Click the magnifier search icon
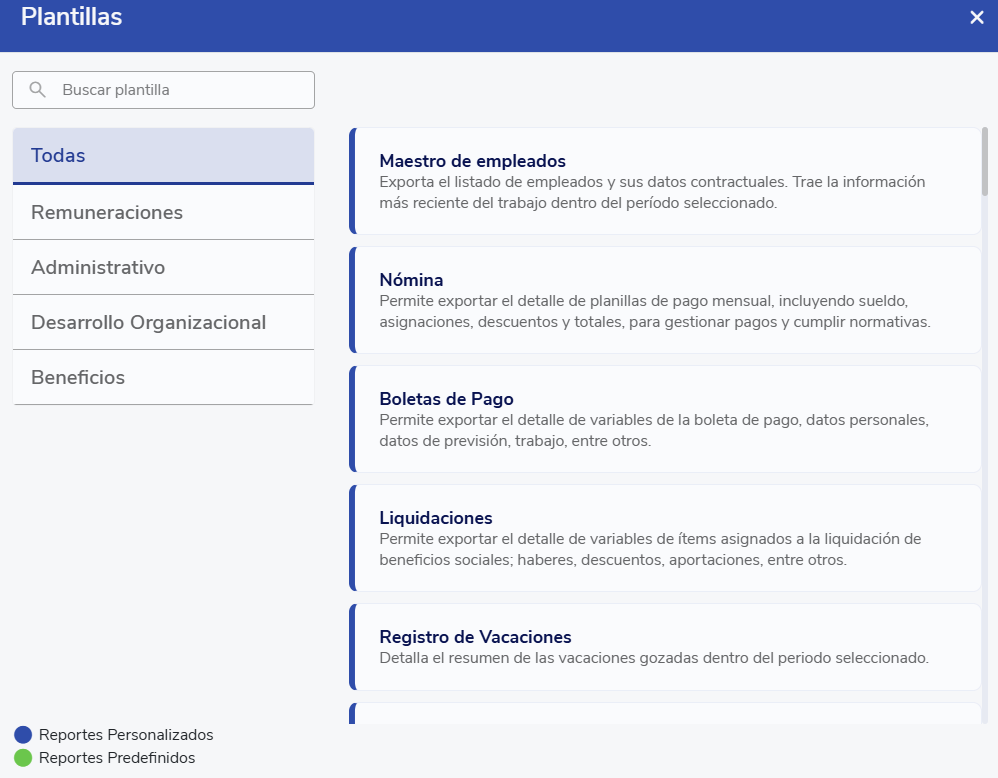This screenshot has height=778, width=998. point(38,90)
